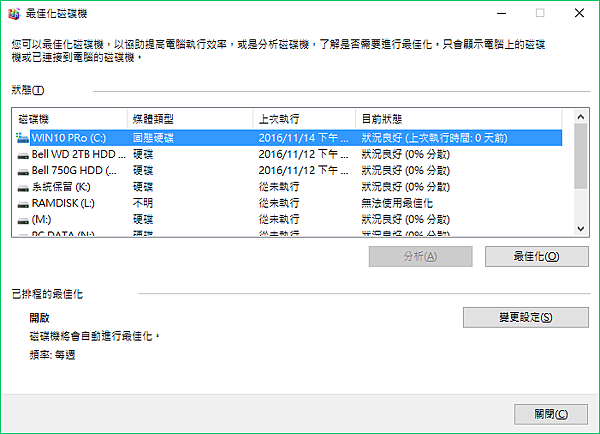Click the WIN10 PRo (C:) drive icon
Screen dimensions: 600x434
(x=22, y=138)
